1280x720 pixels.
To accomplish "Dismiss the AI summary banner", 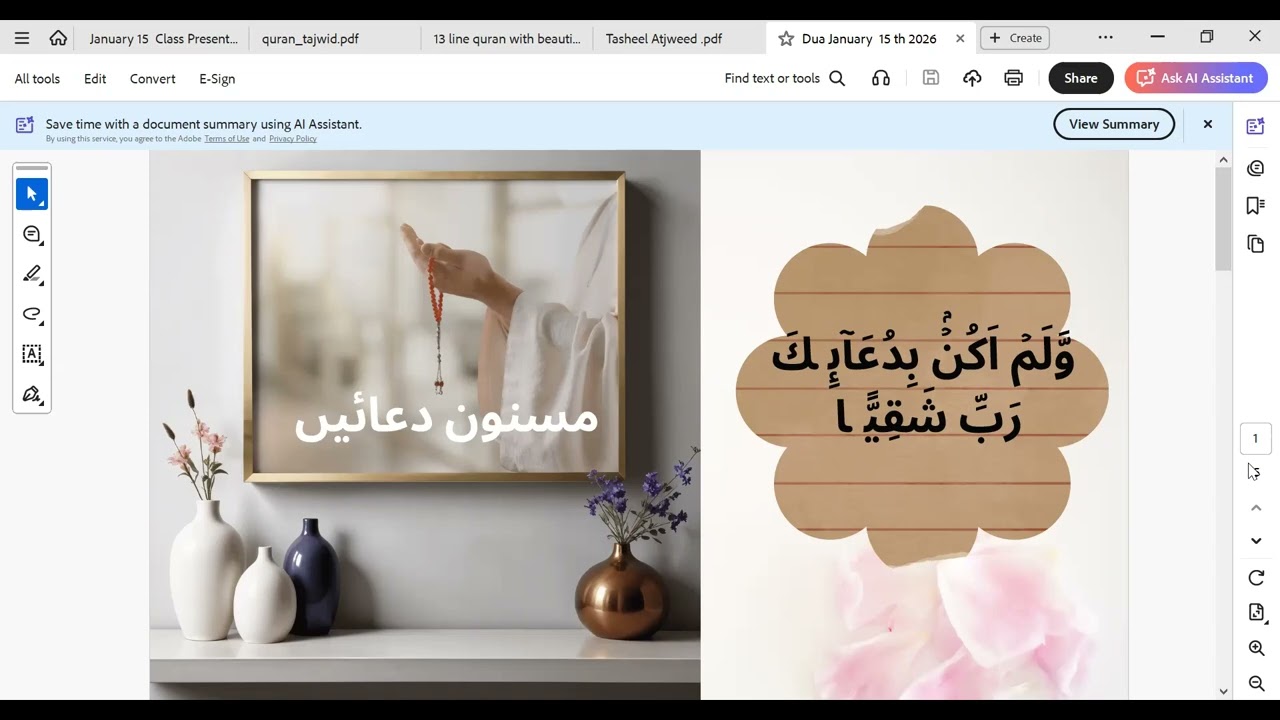I will pos(1208,124).
